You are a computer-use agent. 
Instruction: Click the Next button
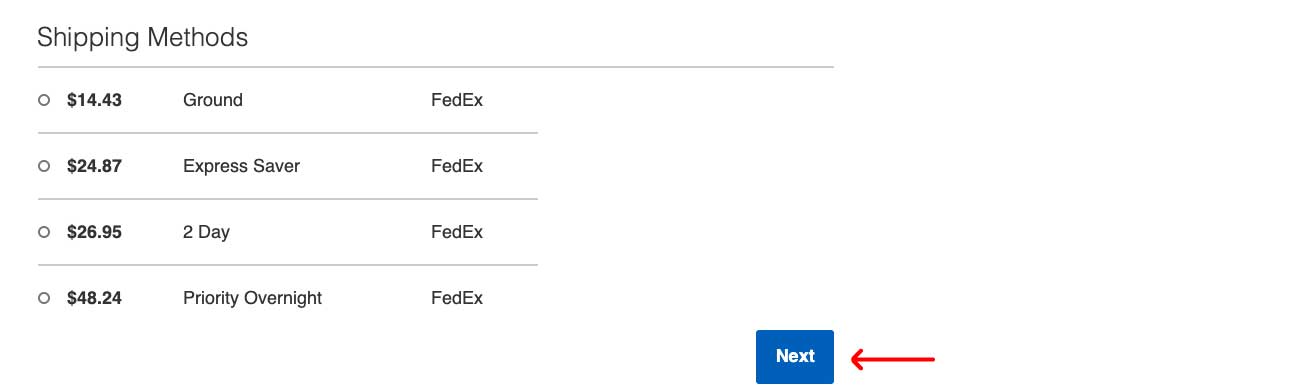coord(795,356)
